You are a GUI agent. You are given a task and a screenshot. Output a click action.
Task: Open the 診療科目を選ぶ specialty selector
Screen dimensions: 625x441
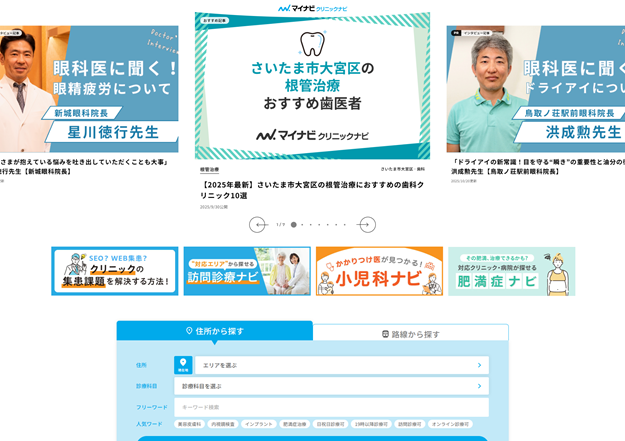click(331, 386)
